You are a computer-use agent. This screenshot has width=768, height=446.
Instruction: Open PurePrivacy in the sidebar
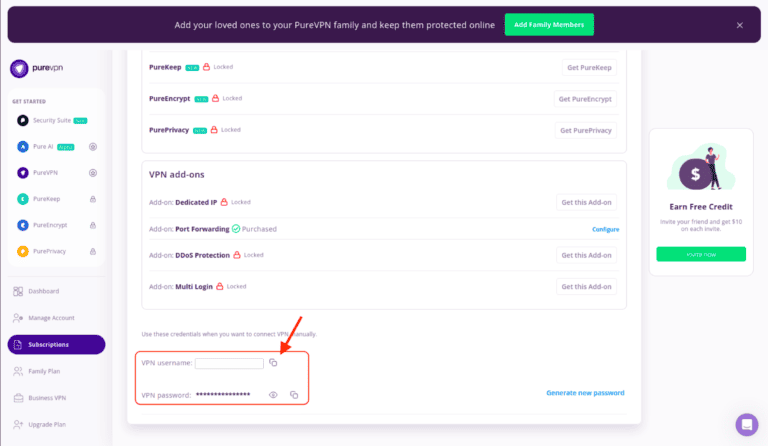pyautogui.click(x=49, y=251)
